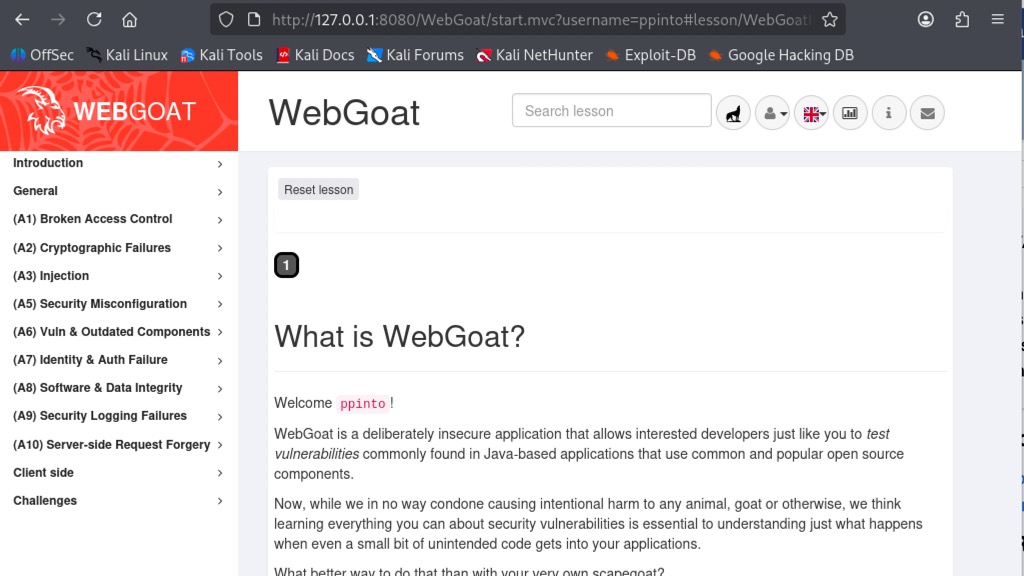Open the Firefox account icon

[x=926, y=19]
